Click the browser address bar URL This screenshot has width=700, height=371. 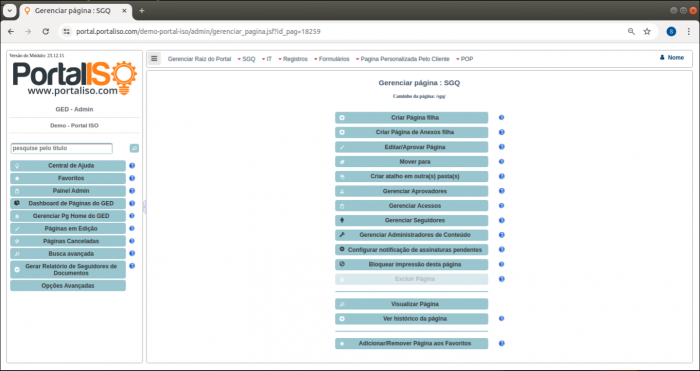pyautogui.click(x=198, y=32)
